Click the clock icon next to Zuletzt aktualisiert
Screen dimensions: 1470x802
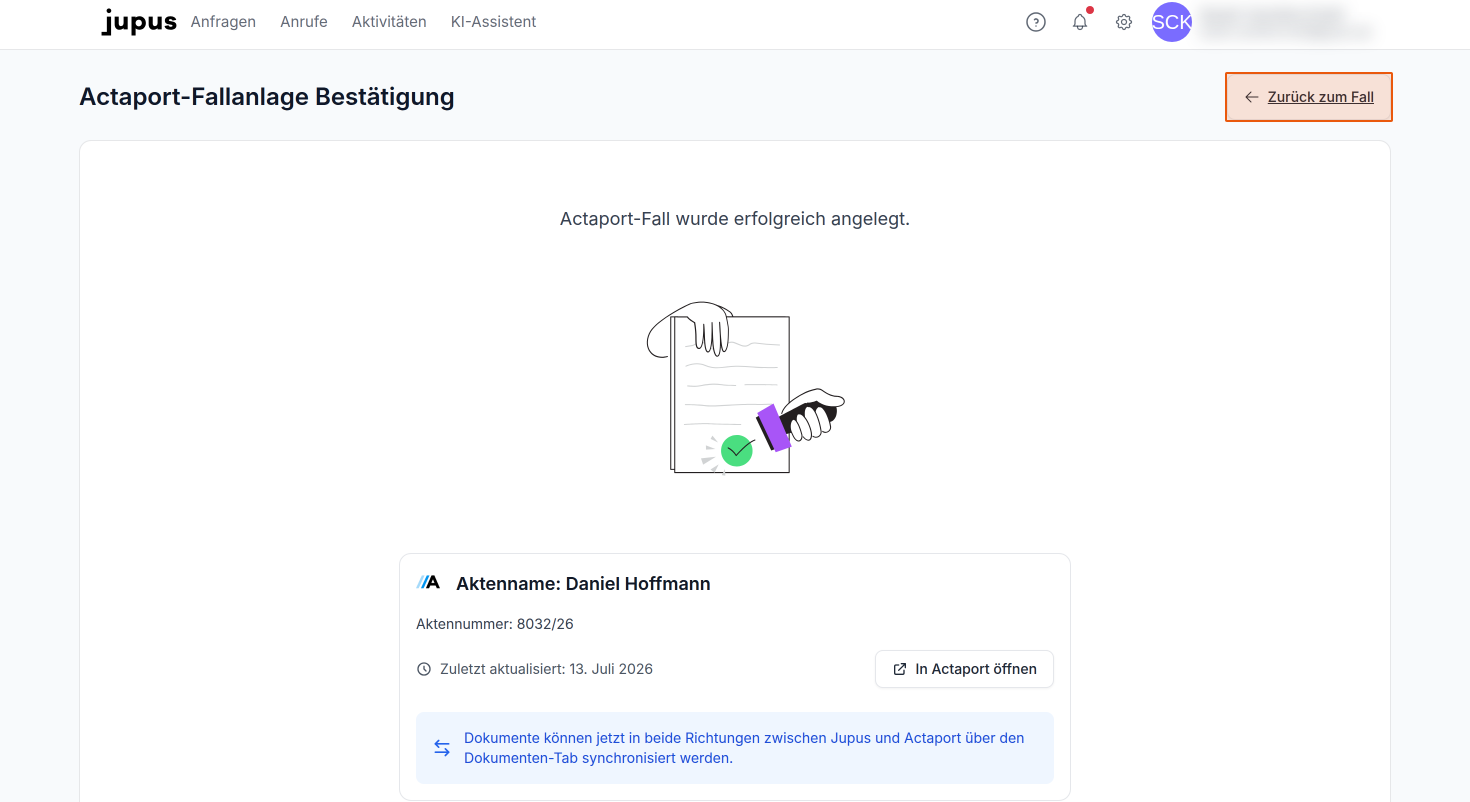(x=424, y=669)
